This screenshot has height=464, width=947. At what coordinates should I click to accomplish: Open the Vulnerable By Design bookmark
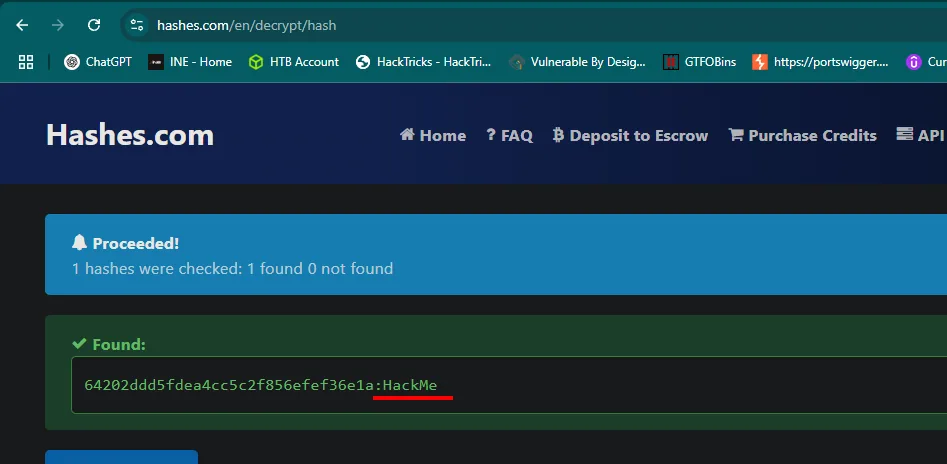click(577, 62)
